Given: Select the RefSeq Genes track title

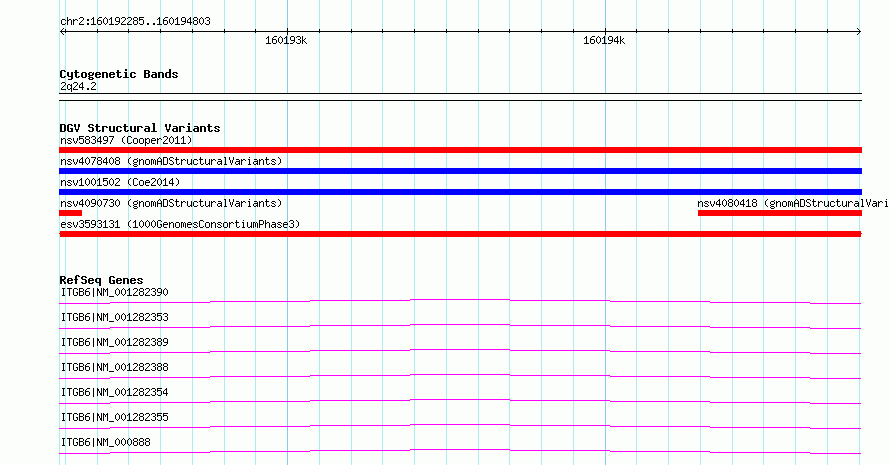Looking at the screenshot, I should (x=101, y=280).
